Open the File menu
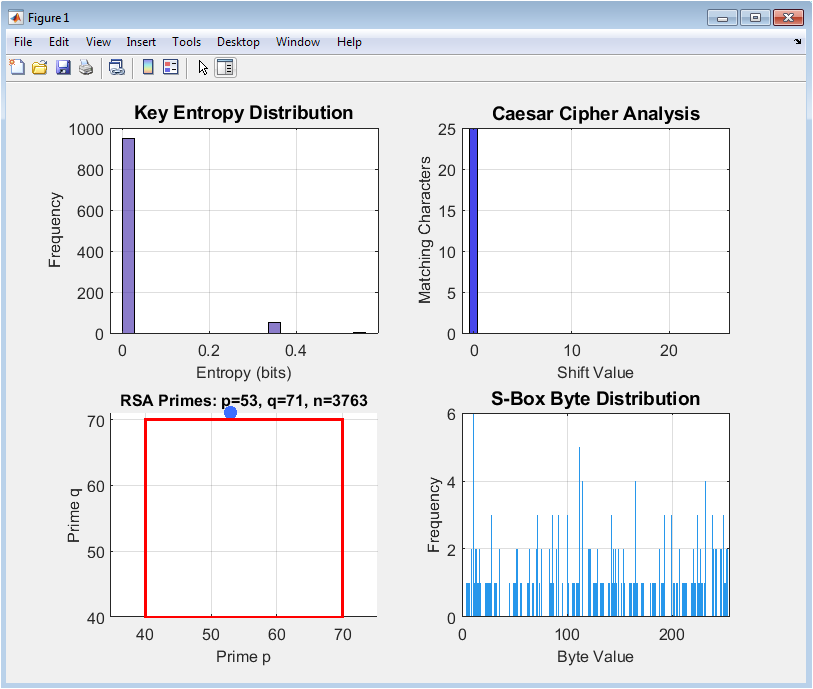 point(23,42)
